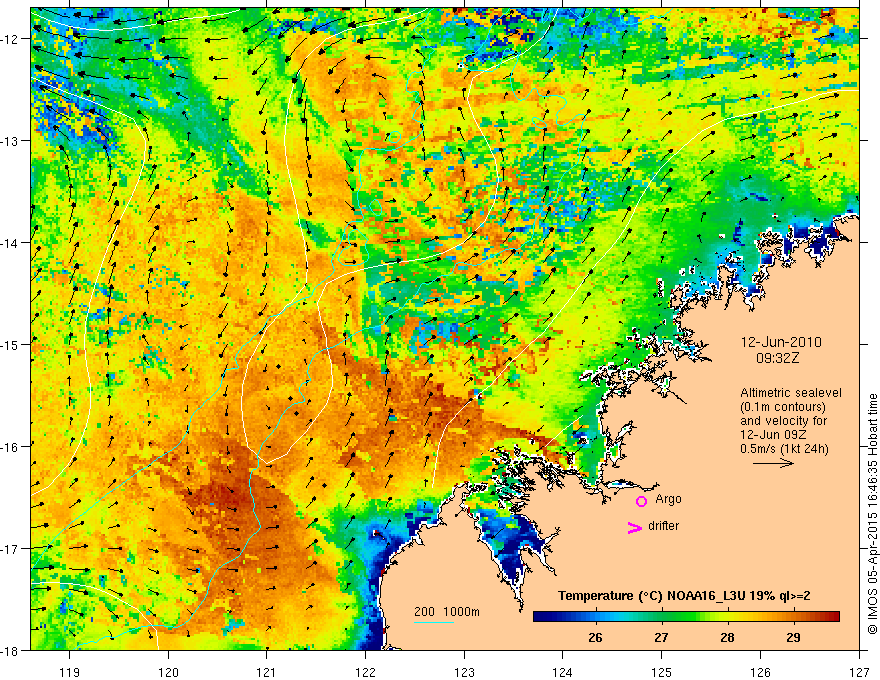Click the 125 longitude axis label
Image resolution: width=880 pixels, height=680 pixels.
(x=662, y=672)
